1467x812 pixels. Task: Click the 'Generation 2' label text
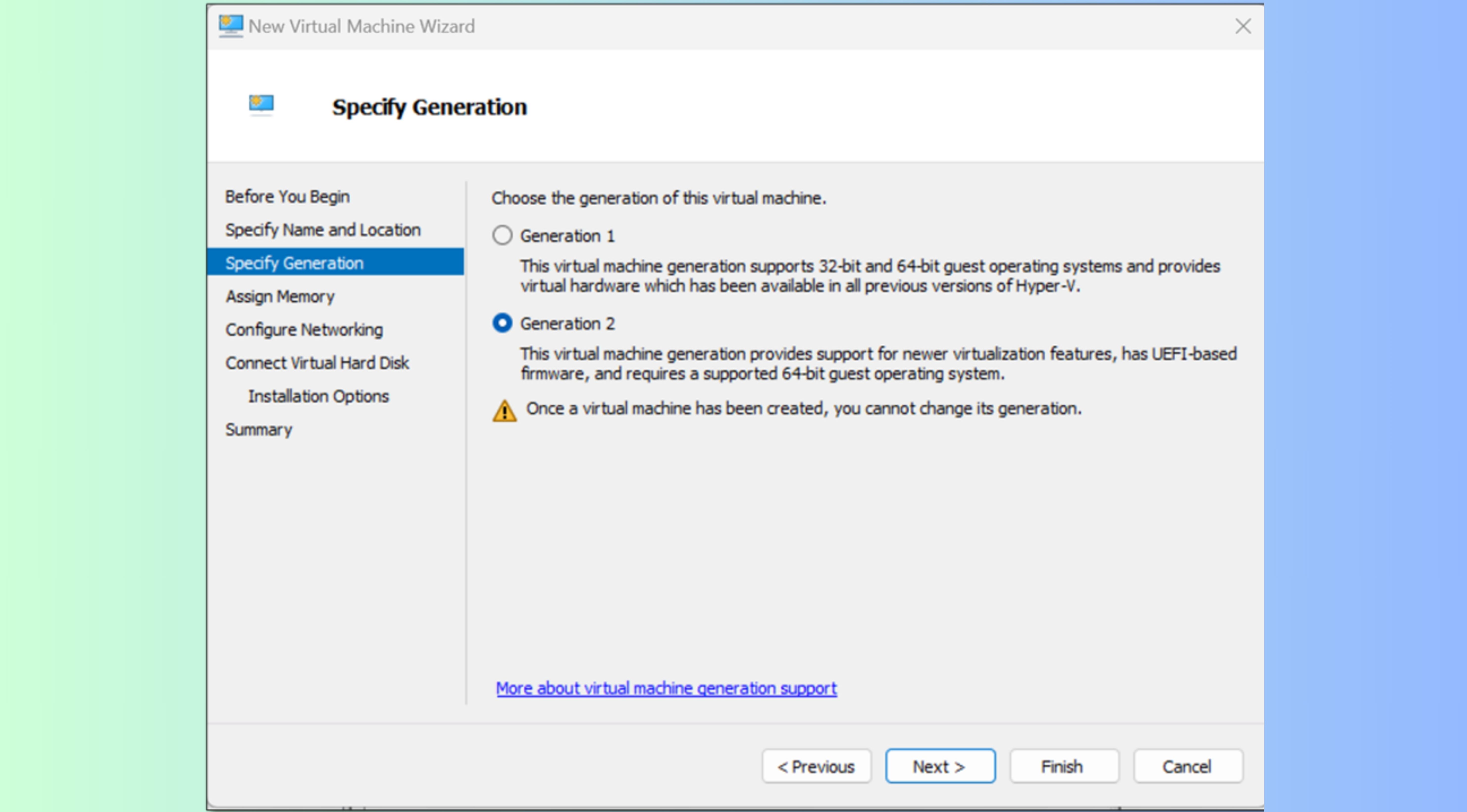pyautogui.click(x=567, y=323)
